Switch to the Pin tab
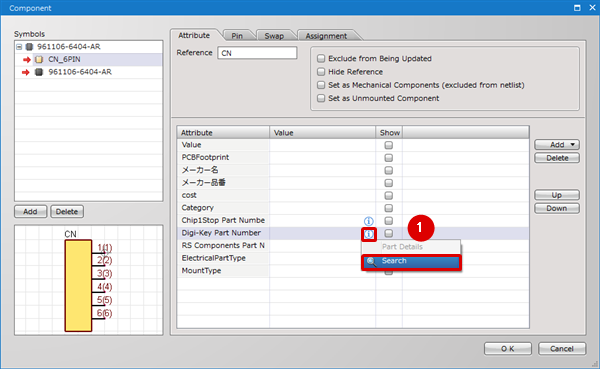This screenshot has width=600, height=369. tap(237, 36)
